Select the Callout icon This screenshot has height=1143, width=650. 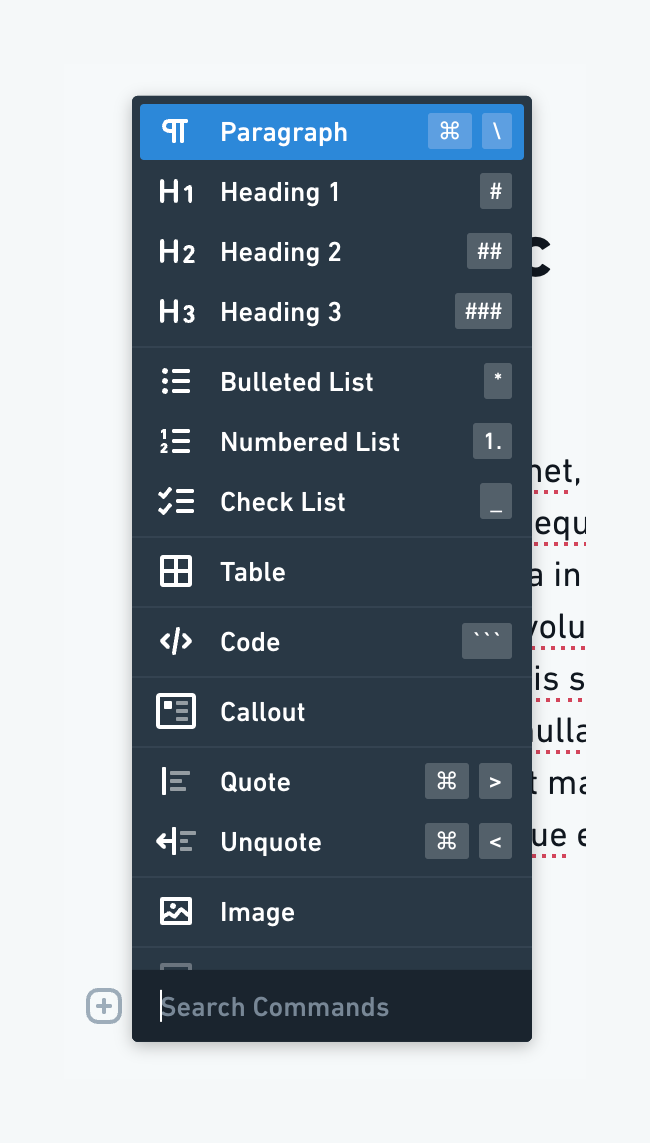[176, 711]
